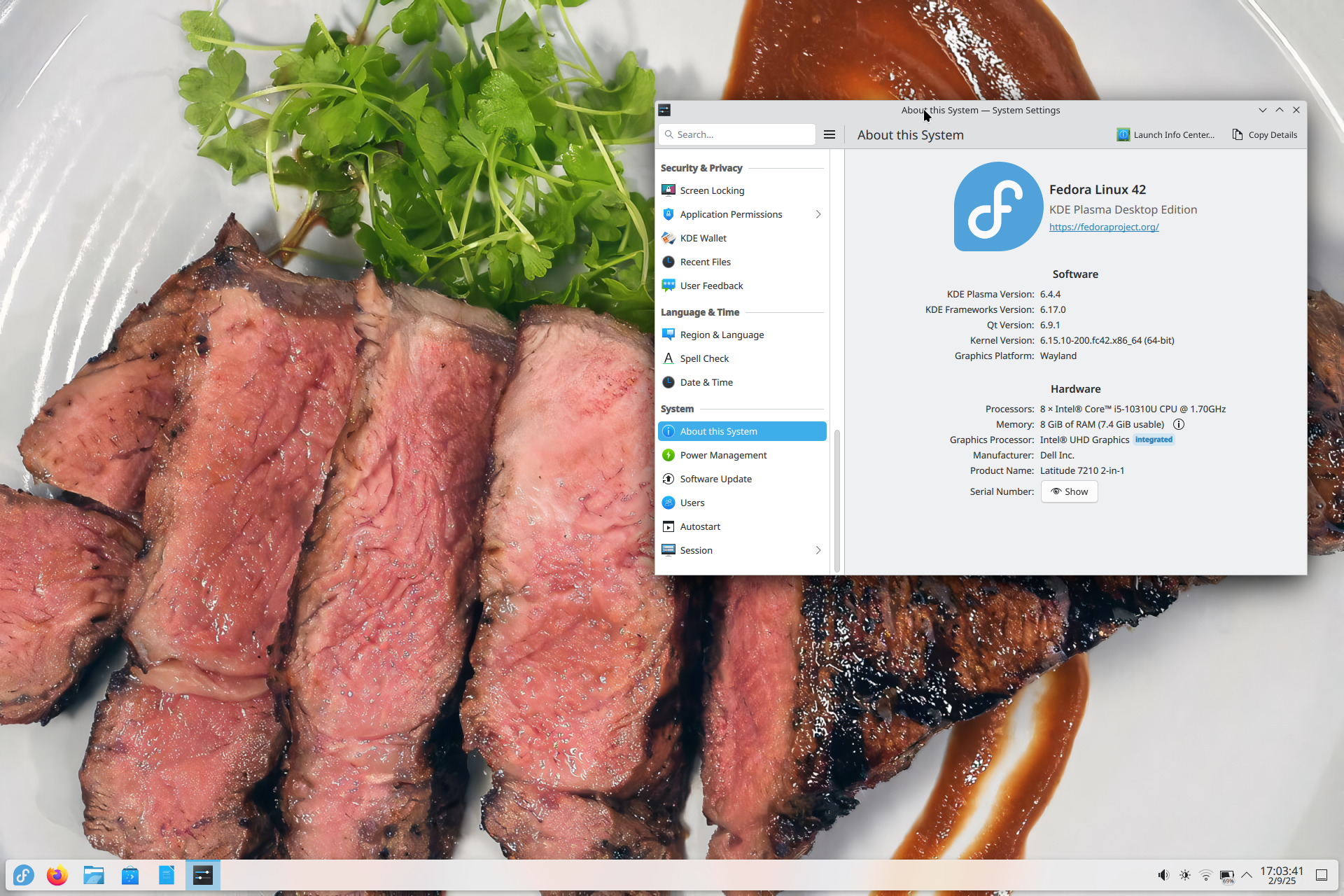Open the Software Update settings page
The image size is (1344, 896).
tap(715, 479)
